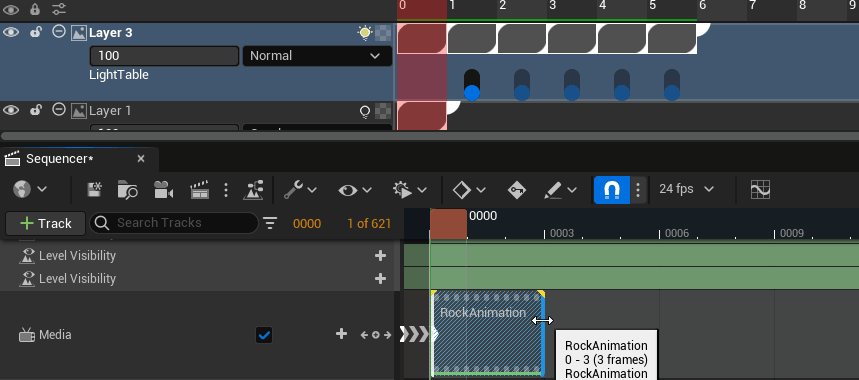The height and width of the screenshot is (380, 859).
Task: Open the edit options pencil dropdown
Action: click(560, 190)
